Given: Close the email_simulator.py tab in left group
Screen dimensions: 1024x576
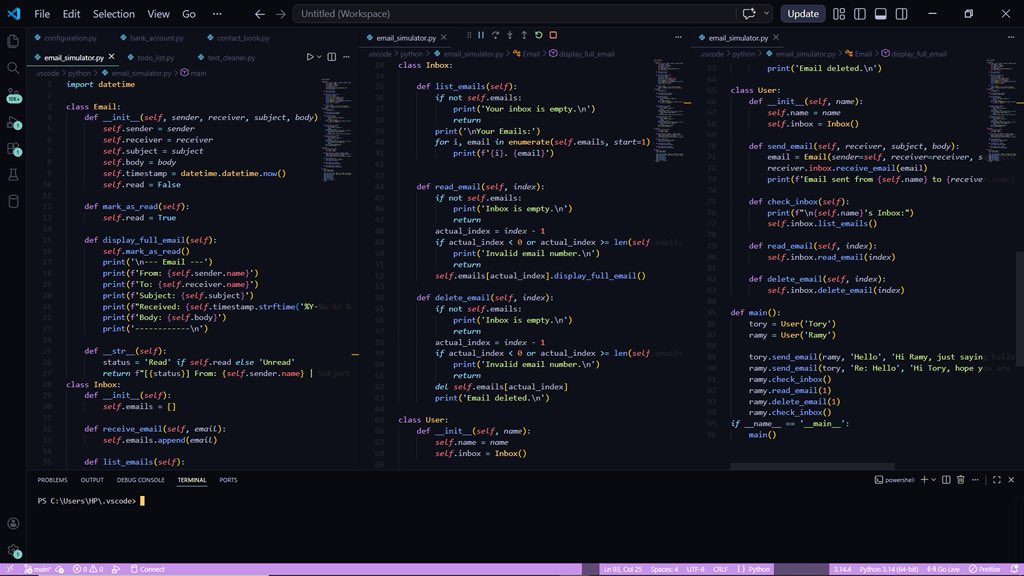Looking at the screenshot, I should pyautogui.click(x=112, y=57).
